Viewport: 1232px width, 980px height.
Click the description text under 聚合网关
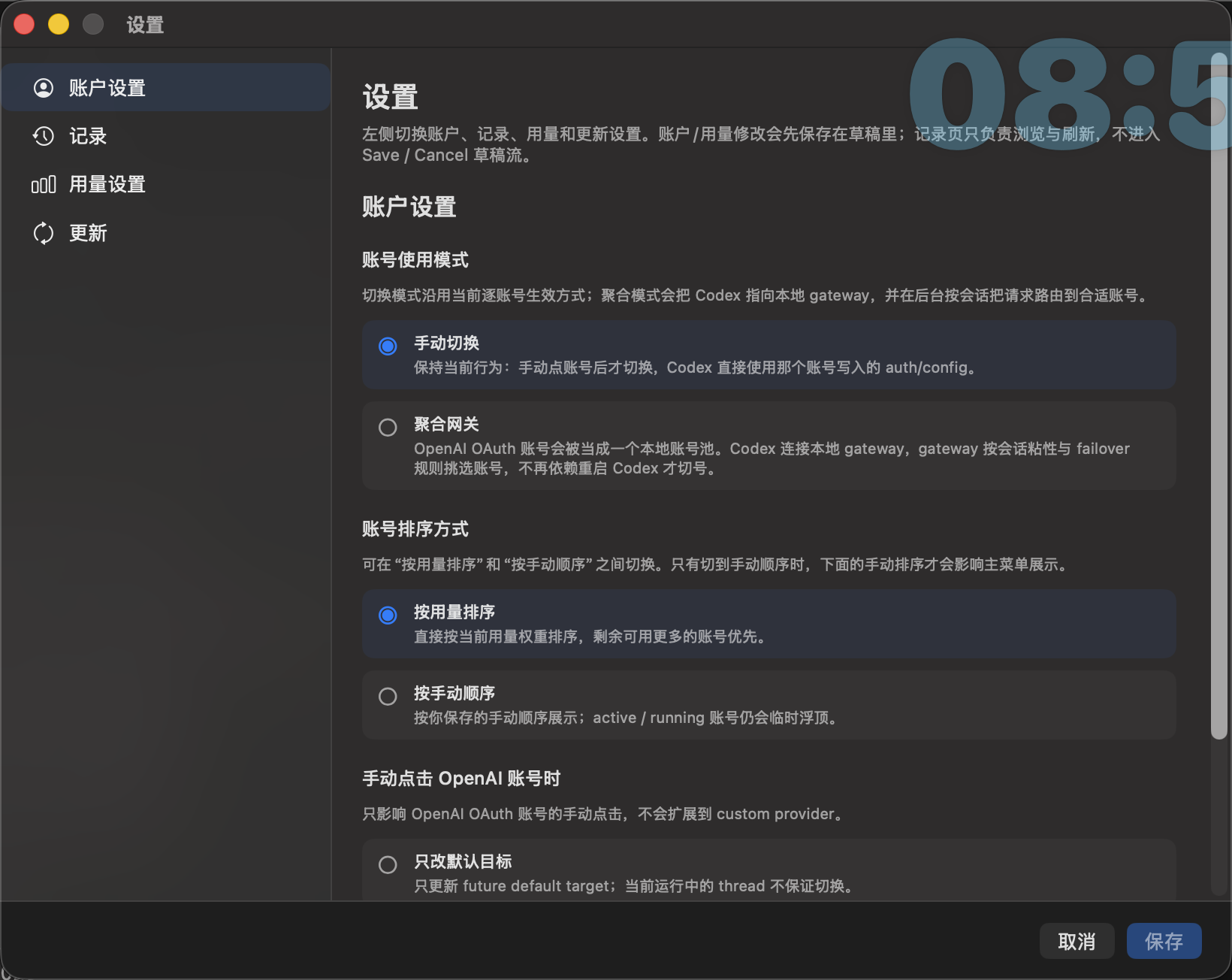[x=772, y=458]
